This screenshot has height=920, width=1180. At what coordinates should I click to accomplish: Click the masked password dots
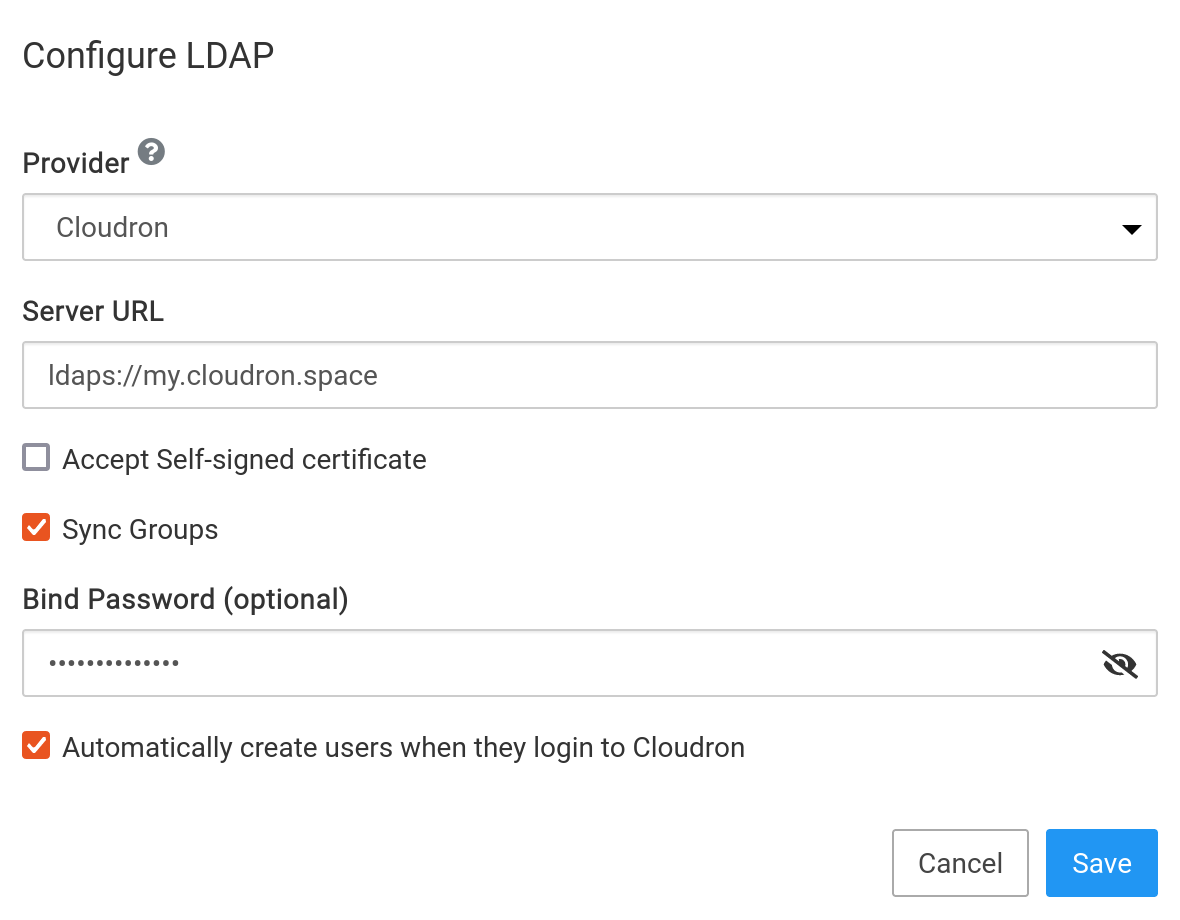[x=115, y=663]
